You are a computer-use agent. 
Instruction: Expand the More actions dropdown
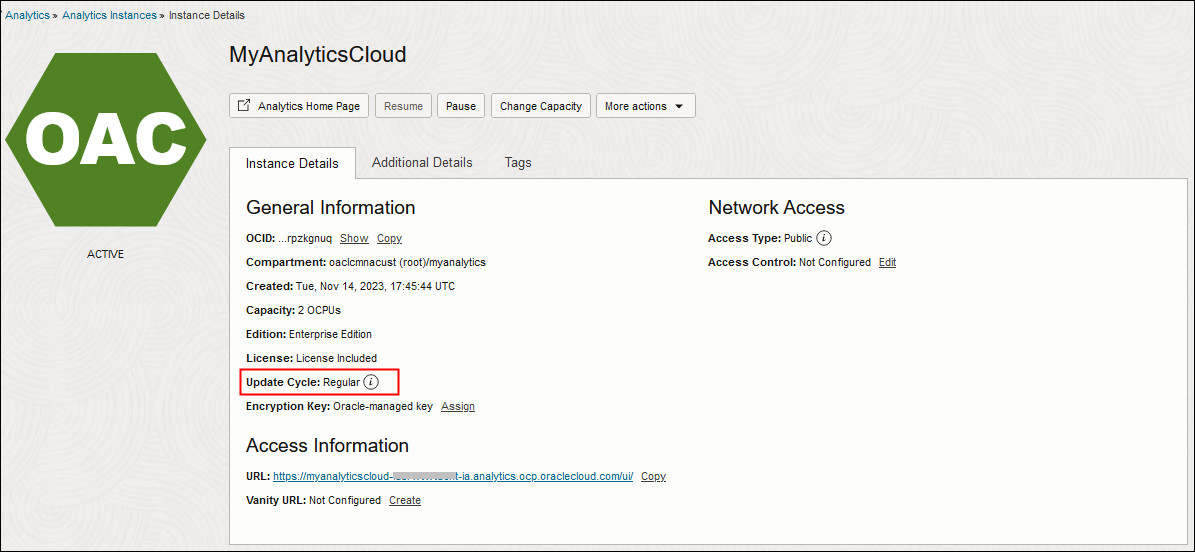(x=645, y=106)
